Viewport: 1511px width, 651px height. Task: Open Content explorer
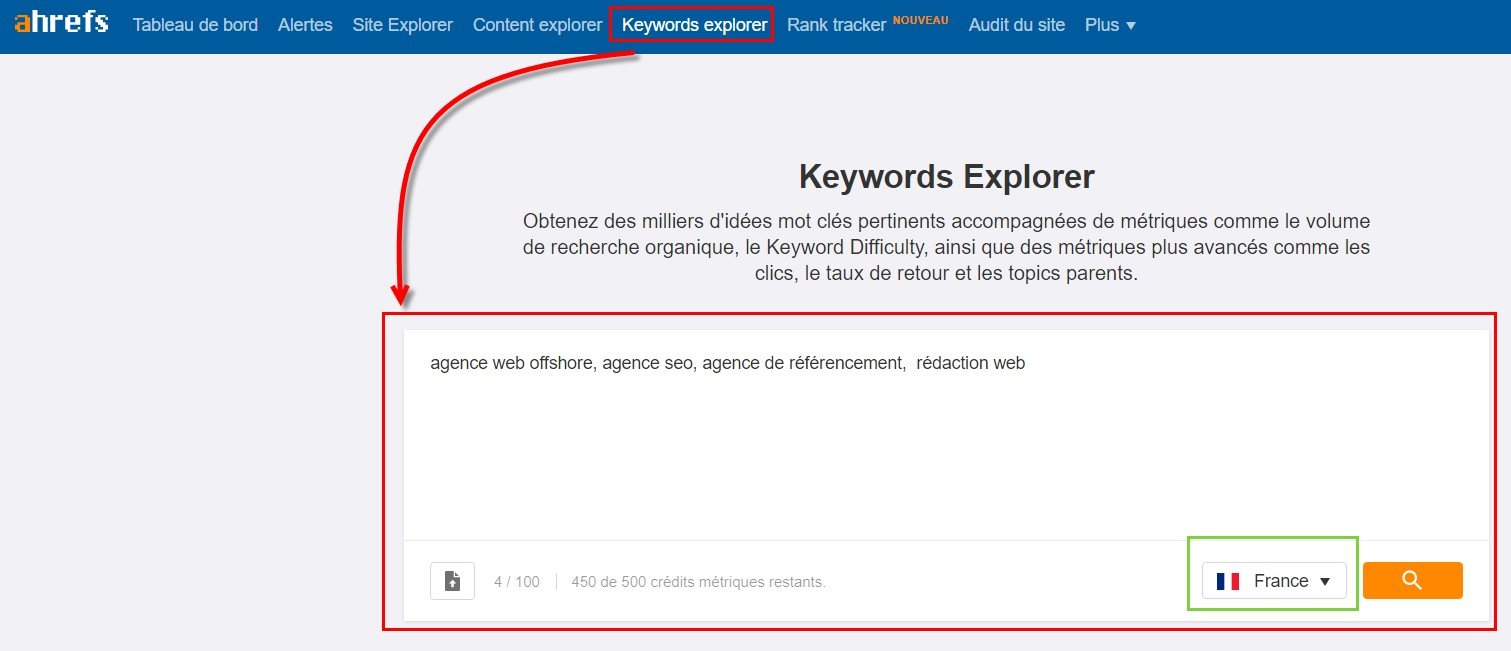537,25
